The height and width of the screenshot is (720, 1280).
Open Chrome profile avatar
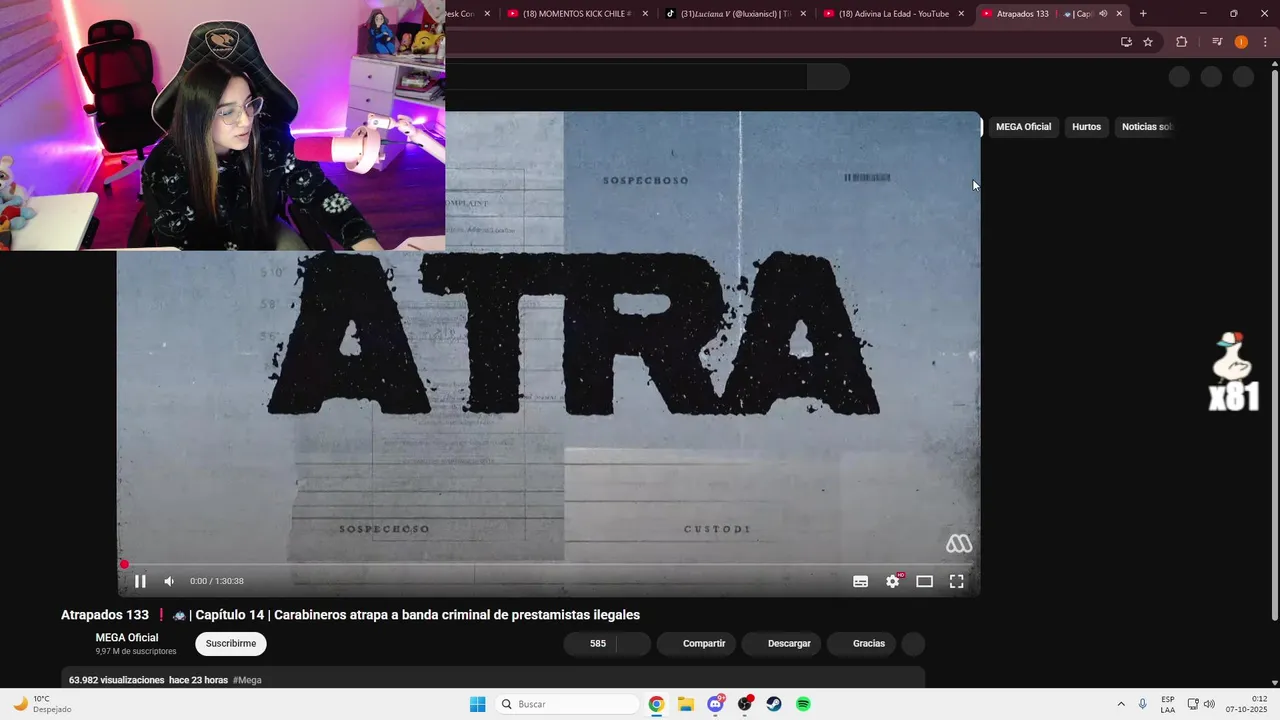click(x=1241, y=42)
